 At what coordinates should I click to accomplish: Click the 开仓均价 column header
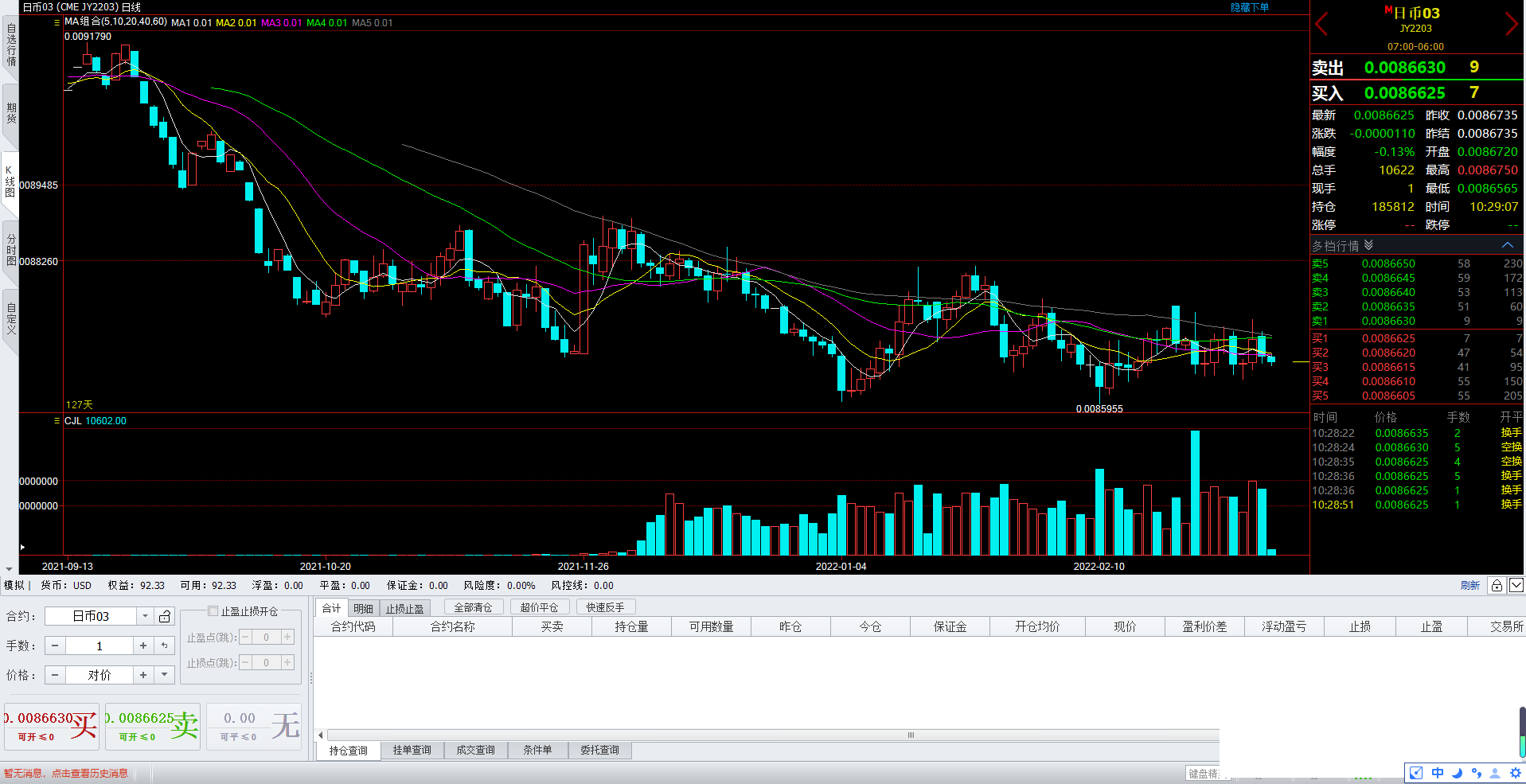(1037, 626)
